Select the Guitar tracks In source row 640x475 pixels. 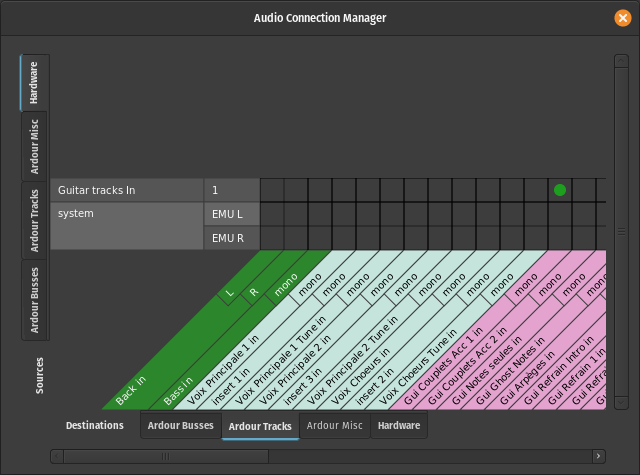pyautogui.click(x=127, y=190)
